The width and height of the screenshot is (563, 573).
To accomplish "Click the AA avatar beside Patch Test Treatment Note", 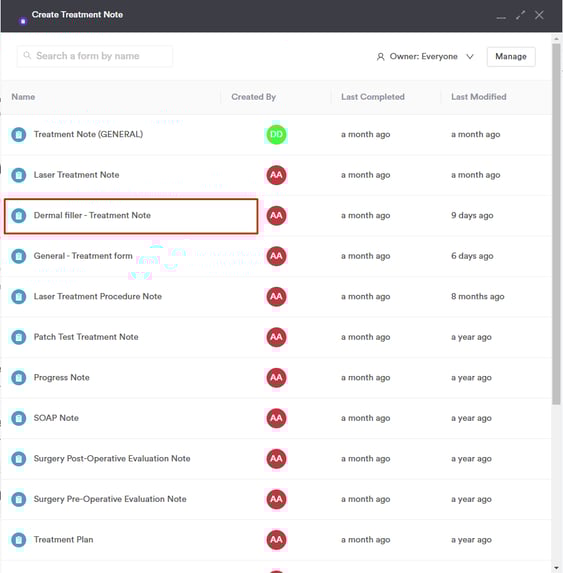I will click(276, 337).
